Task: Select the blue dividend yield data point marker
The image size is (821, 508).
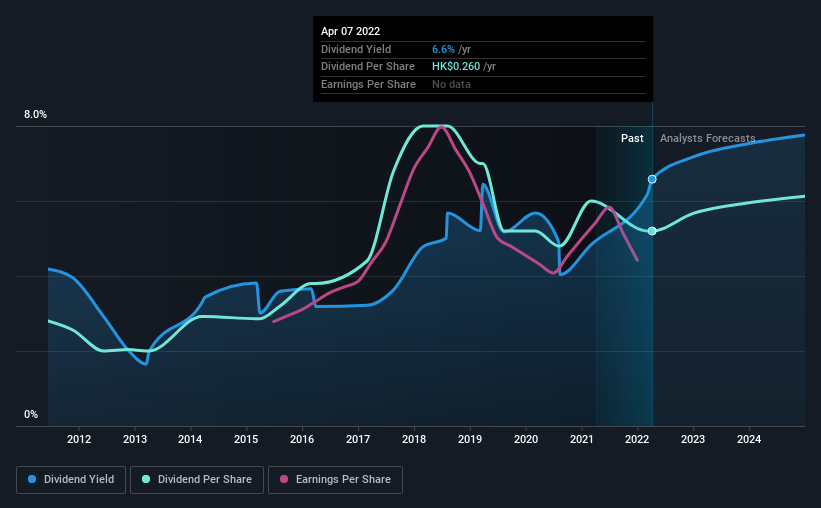Action: tap(652, 179)
